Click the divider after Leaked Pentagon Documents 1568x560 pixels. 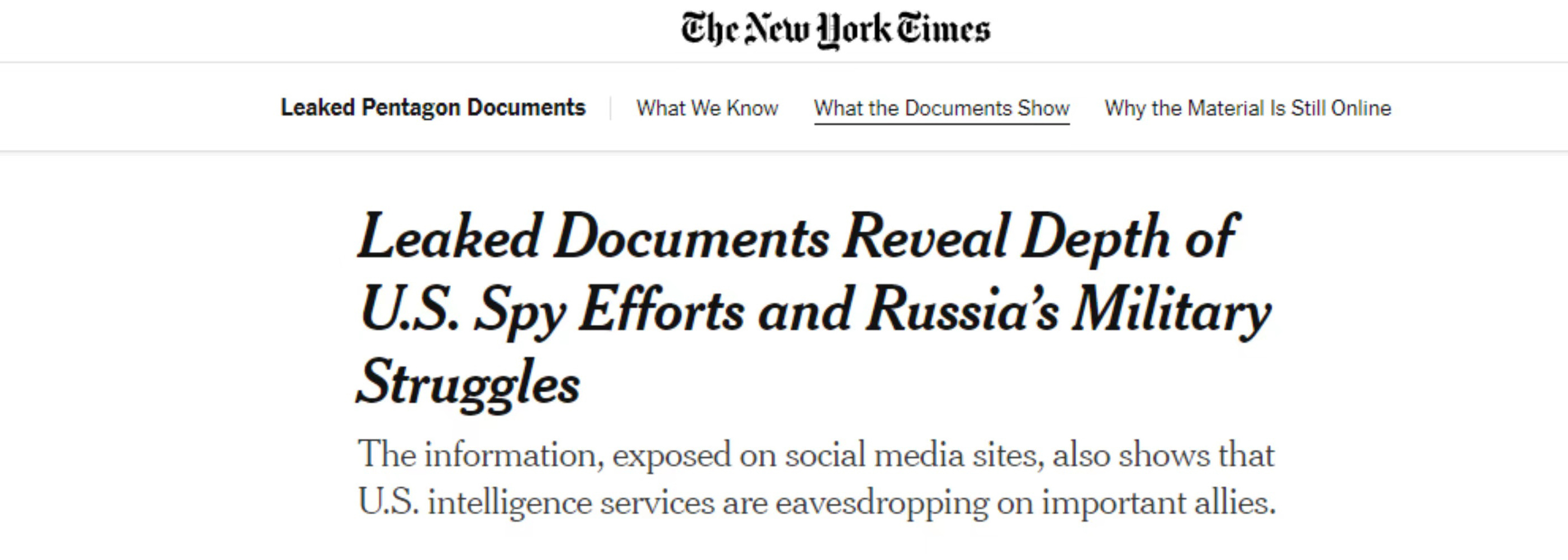611,108
